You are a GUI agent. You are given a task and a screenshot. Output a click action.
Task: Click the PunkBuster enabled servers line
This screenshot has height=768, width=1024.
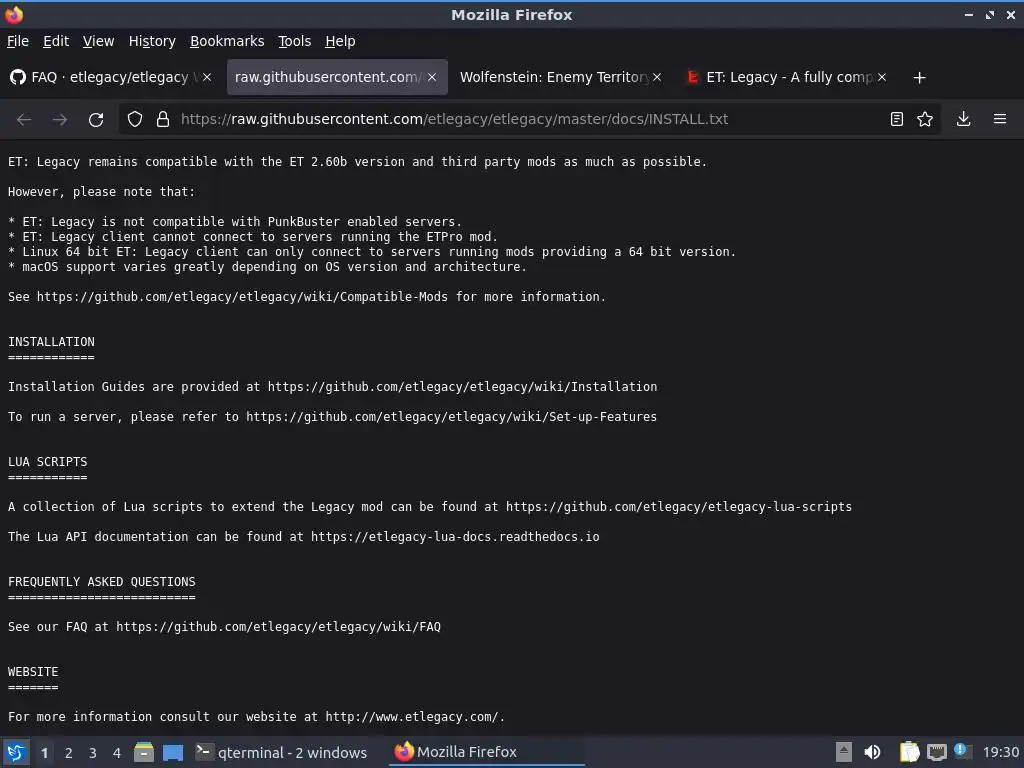pos(235,221)
